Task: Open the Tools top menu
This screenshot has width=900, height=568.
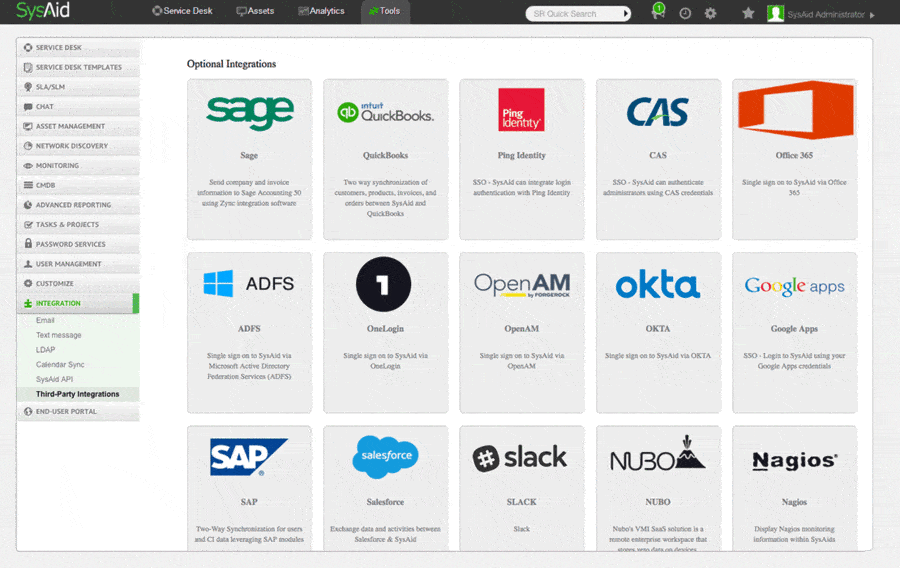Action: [x=385, y=11]
